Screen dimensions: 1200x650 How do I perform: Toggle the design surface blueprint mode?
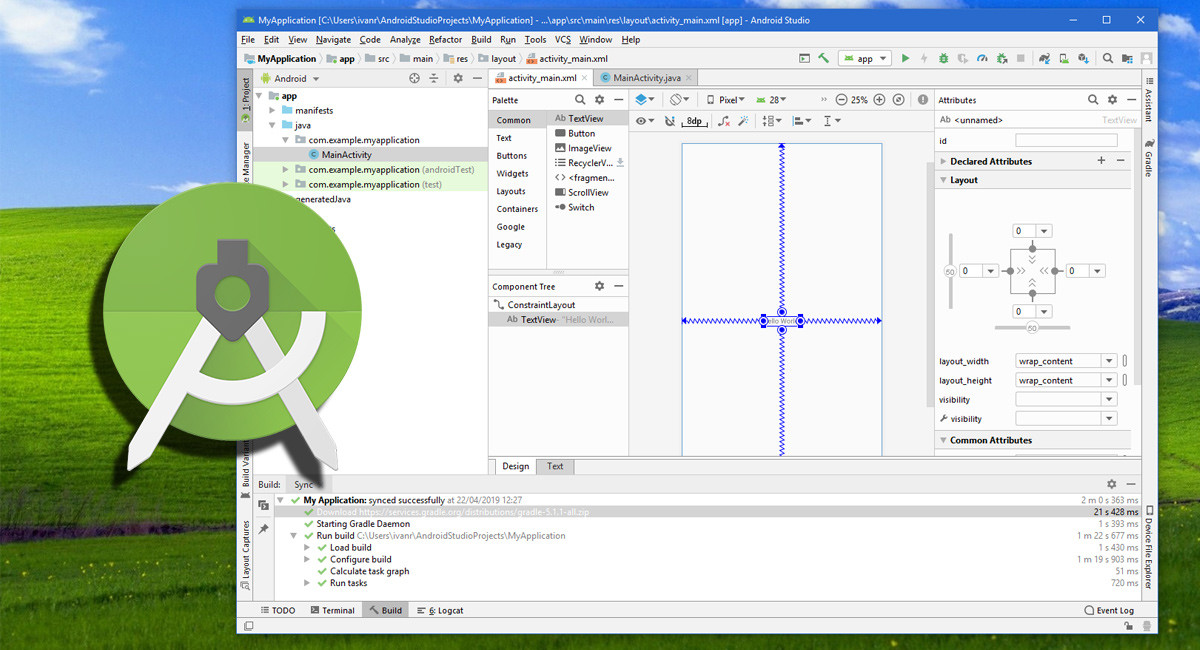click(x=640, y=99)
